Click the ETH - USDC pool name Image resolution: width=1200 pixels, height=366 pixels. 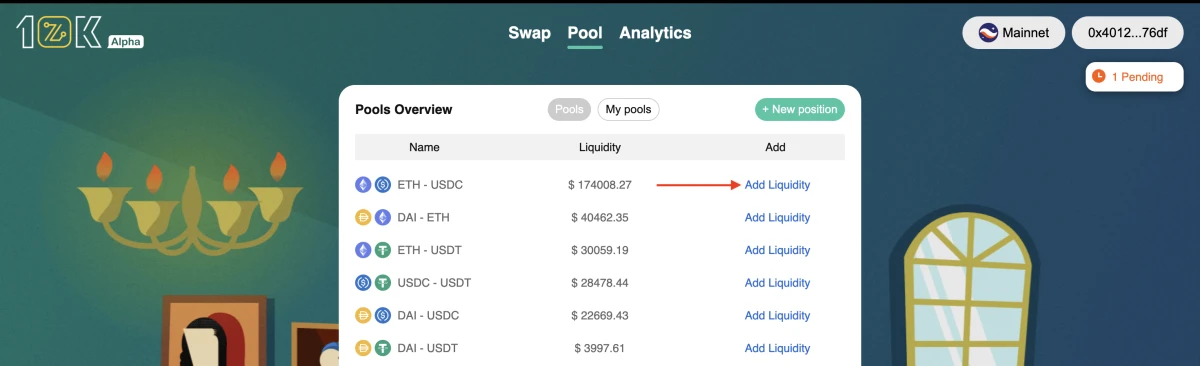click(430, 185)
